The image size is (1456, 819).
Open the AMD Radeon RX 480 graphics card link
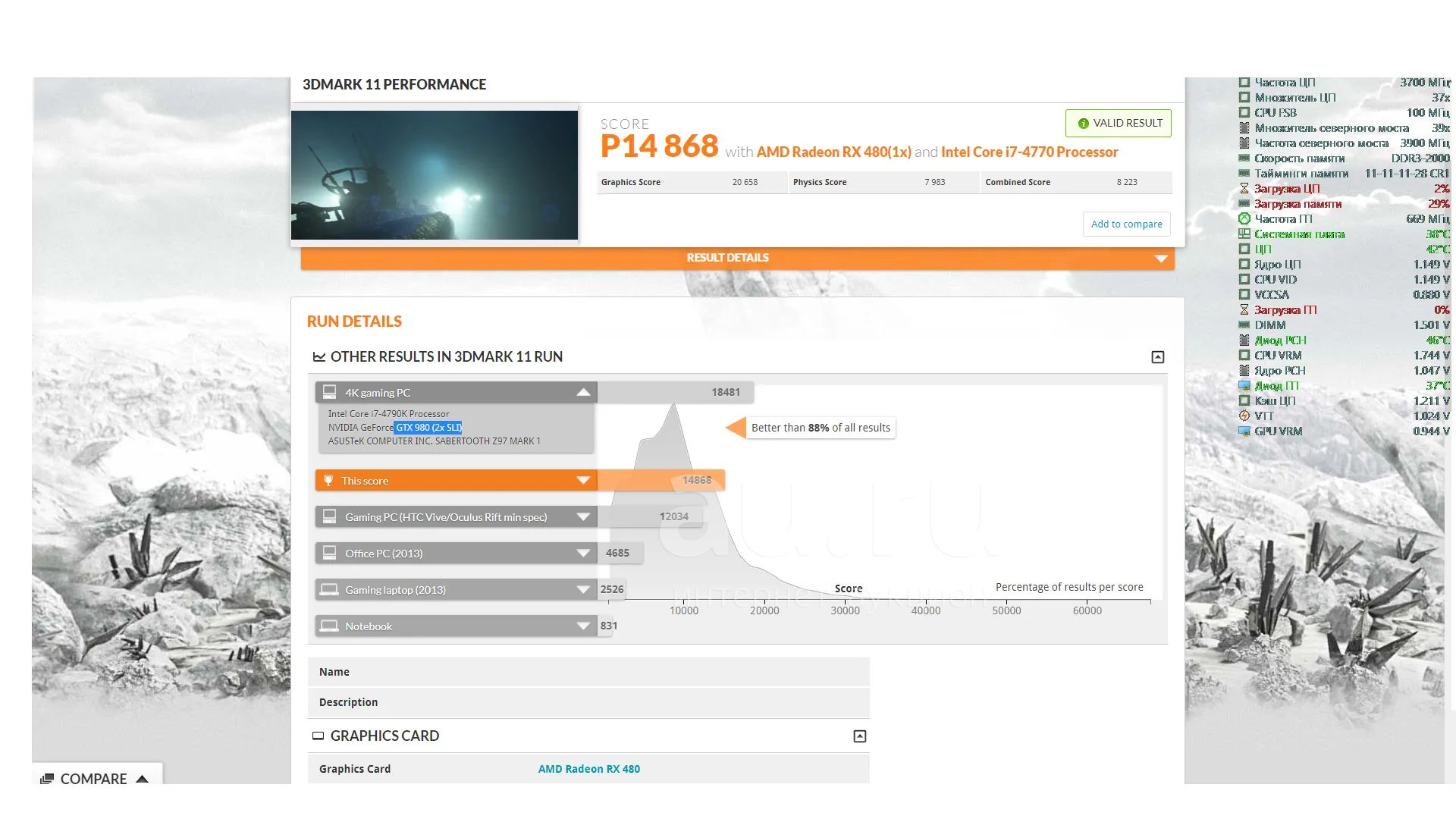[589, 769]
